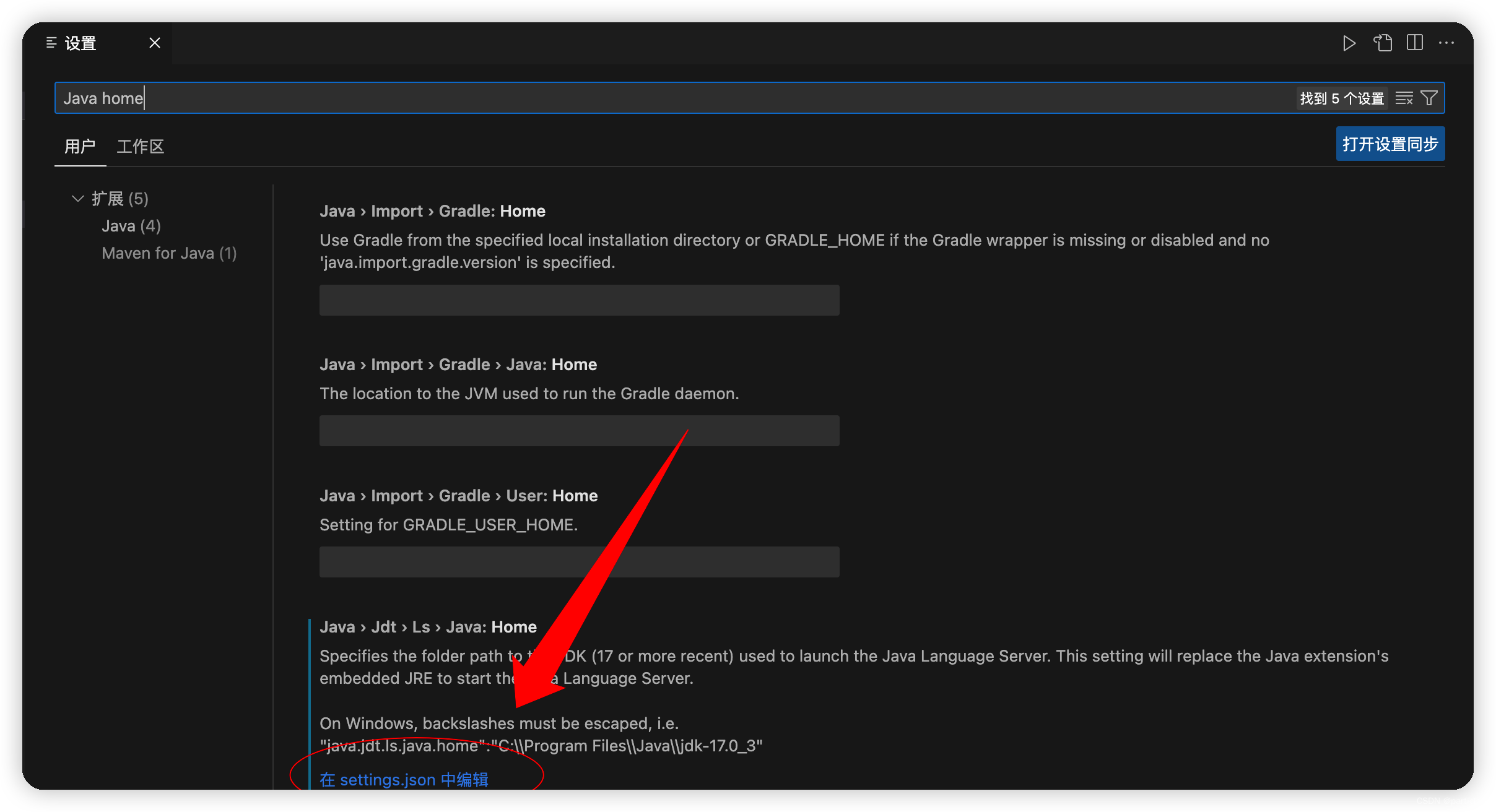Click the Run (play) icon in editor toolbar
The width and height of the screenshot is (1496, 812).
point(1349,43)
